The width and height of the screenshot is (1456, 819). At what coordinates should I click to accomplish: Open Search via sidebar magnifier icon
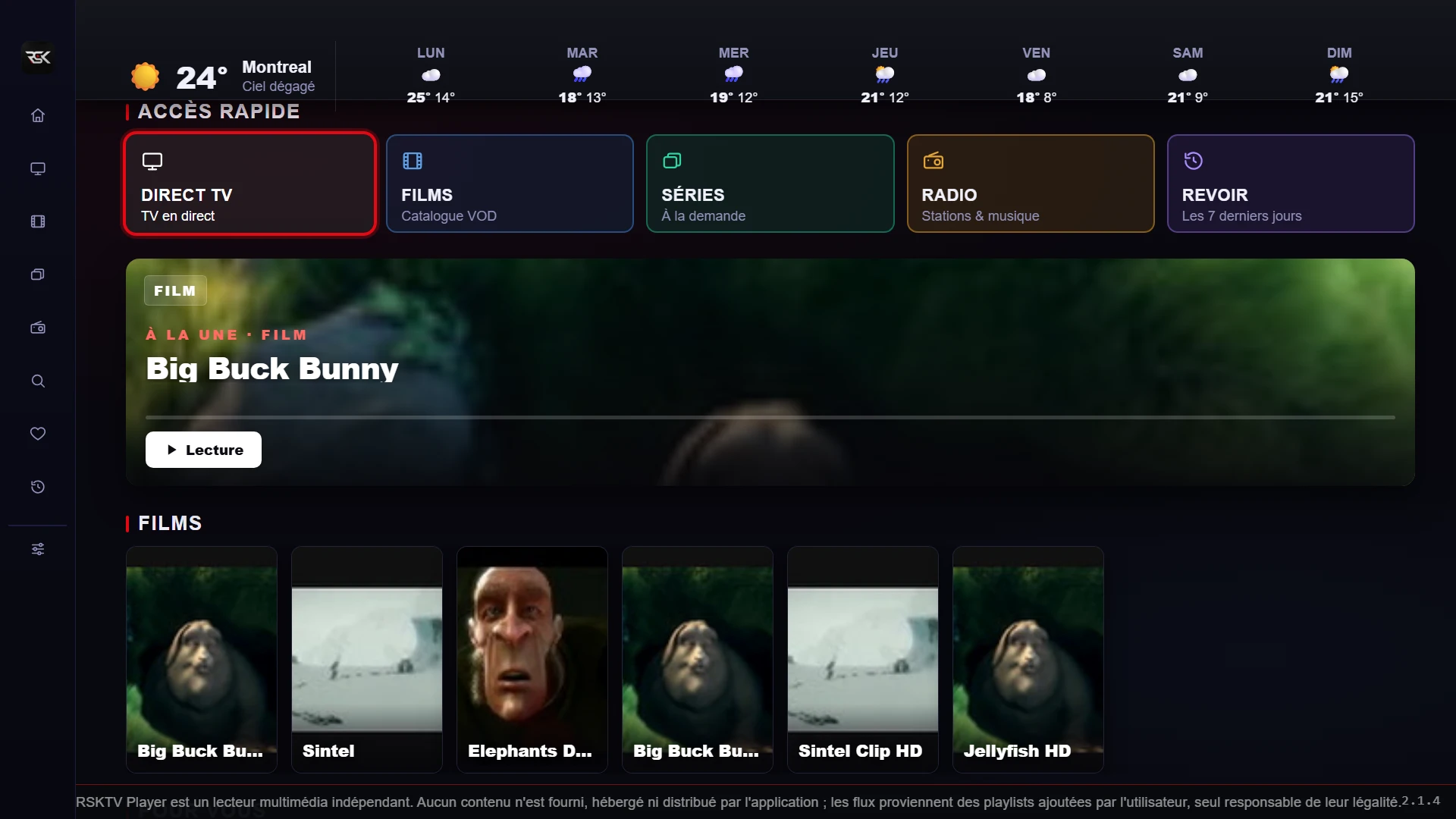(38, 381)
